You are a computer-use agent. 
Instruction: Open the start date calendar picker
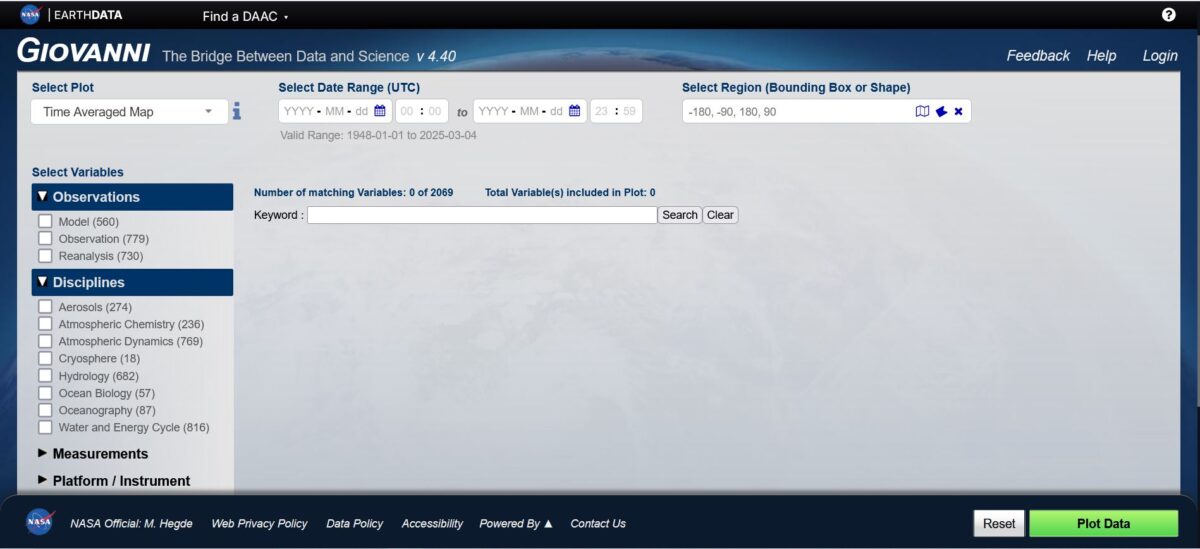[x=380, y=112]
